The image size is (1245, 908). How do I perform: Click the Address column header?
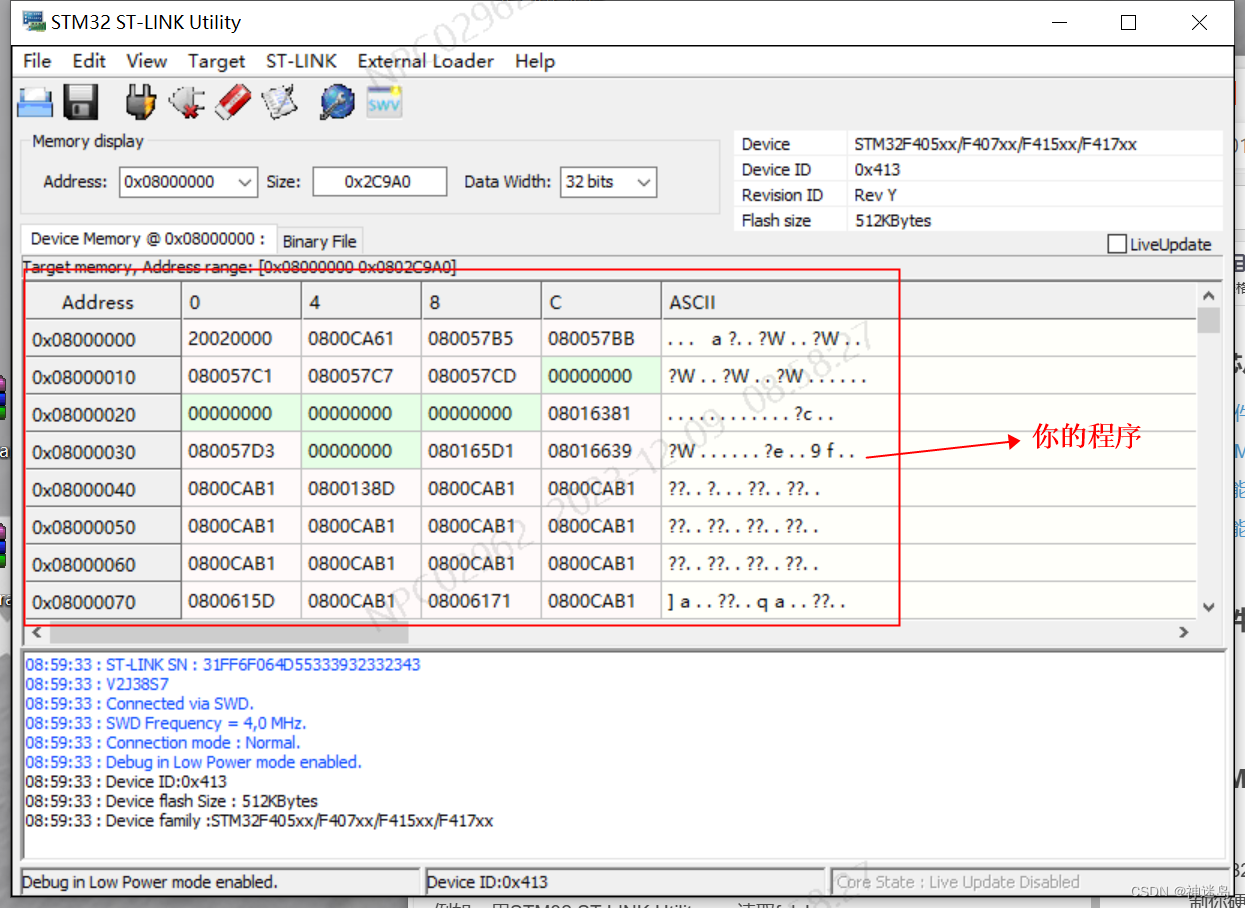point(103,302)
